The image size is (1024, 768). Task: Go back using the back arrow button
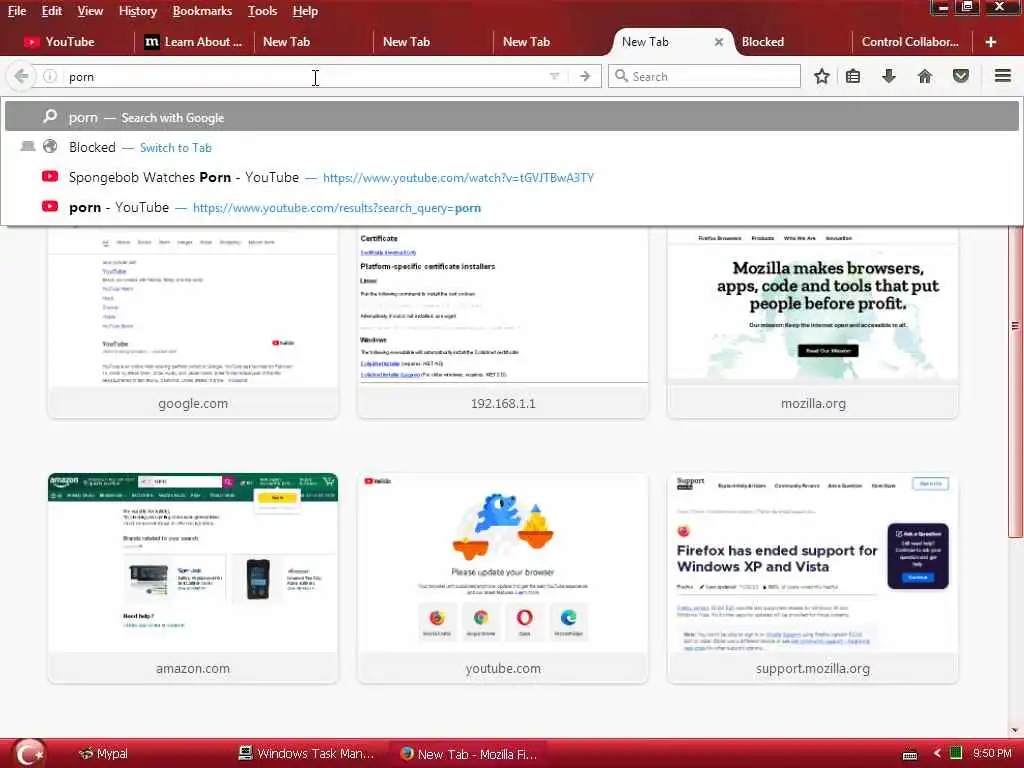21,76
